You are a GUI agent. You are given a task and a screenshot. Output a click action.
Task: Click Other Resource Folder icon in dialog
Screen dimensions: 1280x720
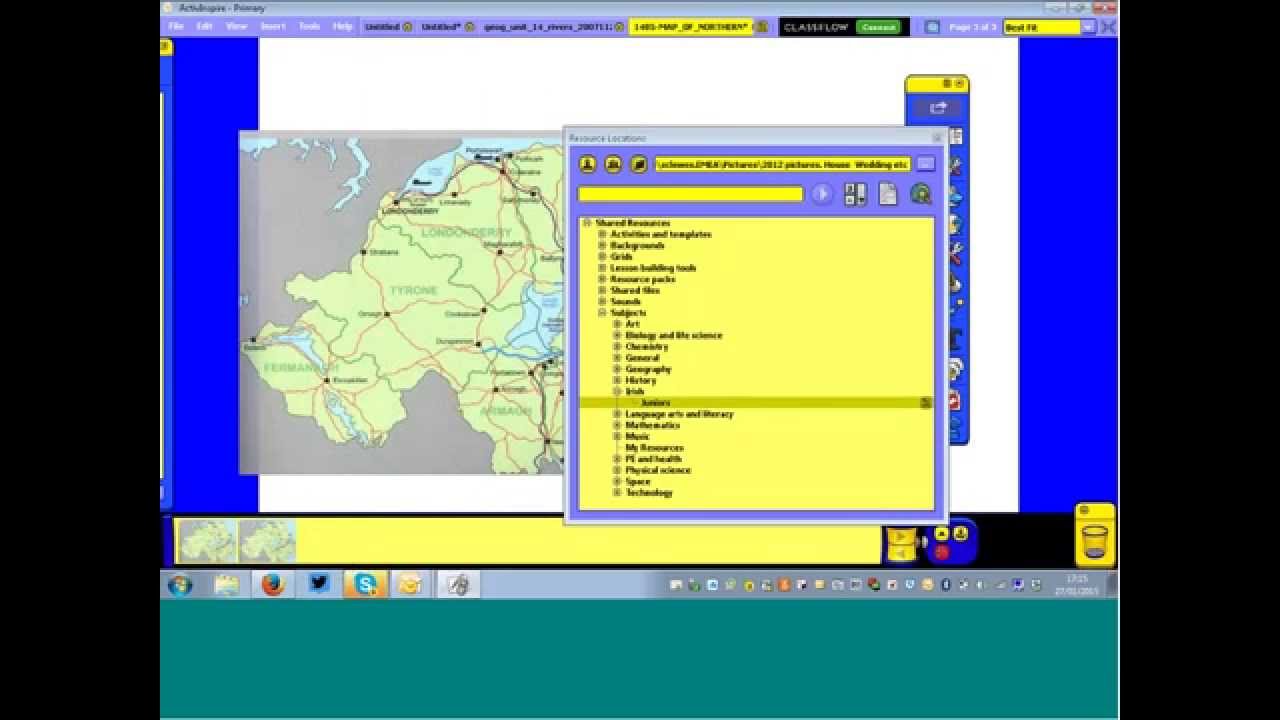pyautogui.click(x=639, y=164)
